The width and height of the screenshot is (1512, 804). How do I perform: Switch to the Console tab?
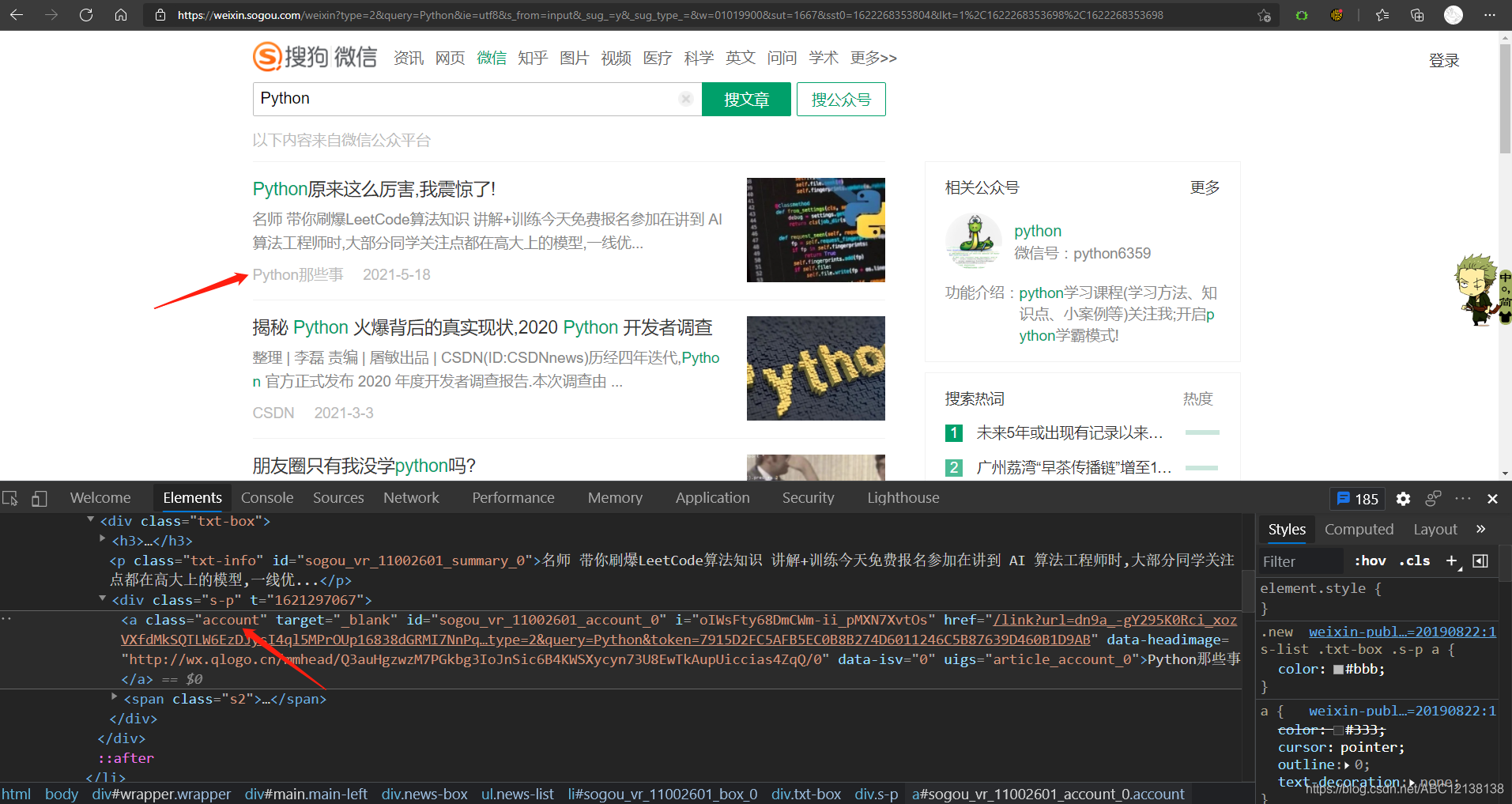[x=267, y=498]
